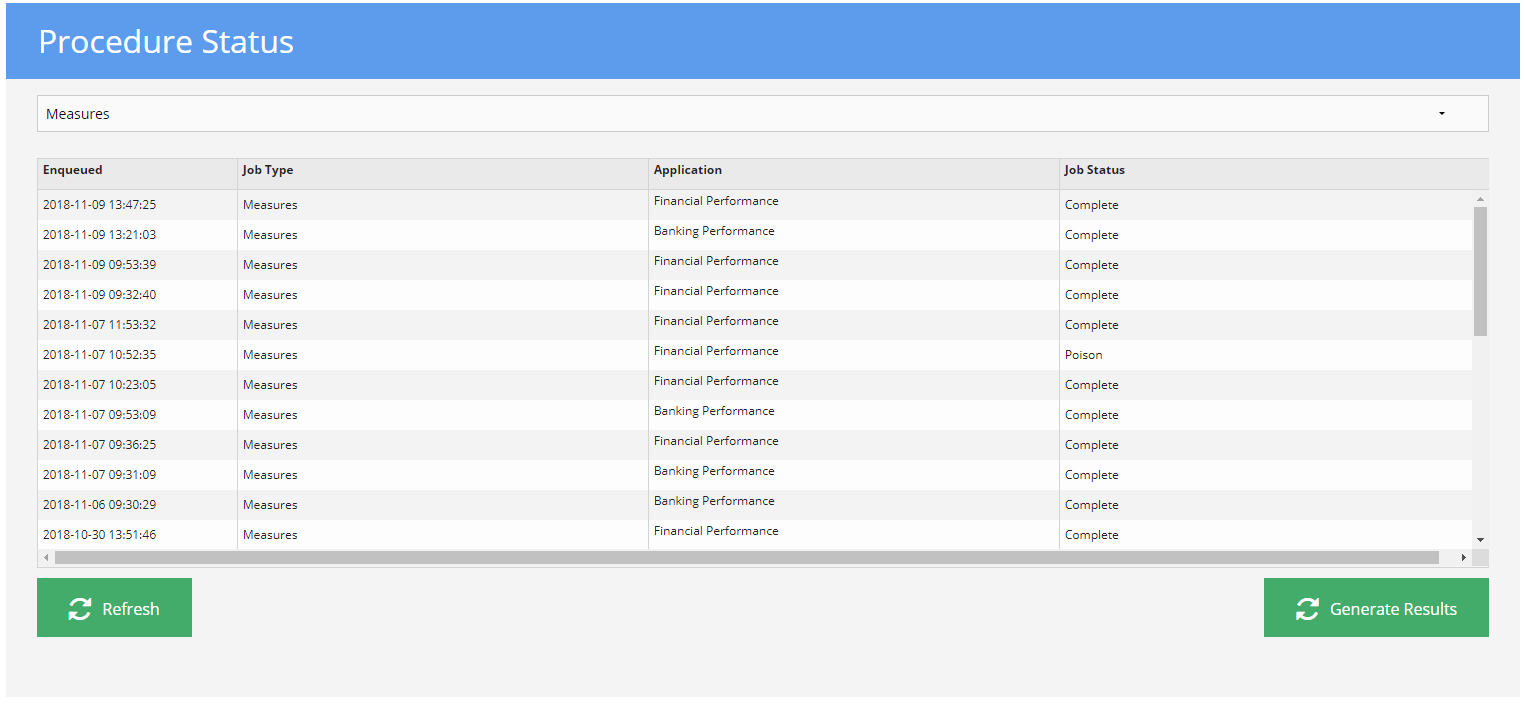The image size is (1525, 709).
Task: Highlight the 2018-11-07 09:53:09 timestamp
Action: click(99, 415)
